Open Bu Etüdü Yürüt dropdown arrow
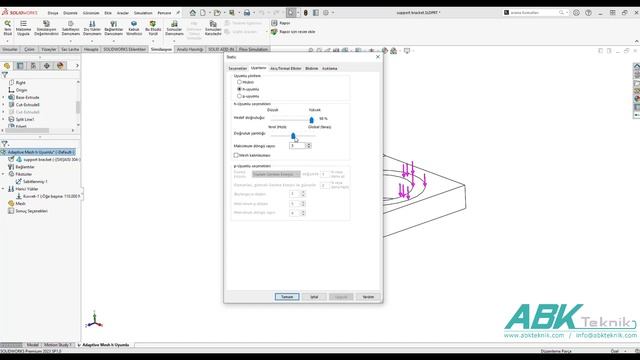 click(x=153, y=41)
